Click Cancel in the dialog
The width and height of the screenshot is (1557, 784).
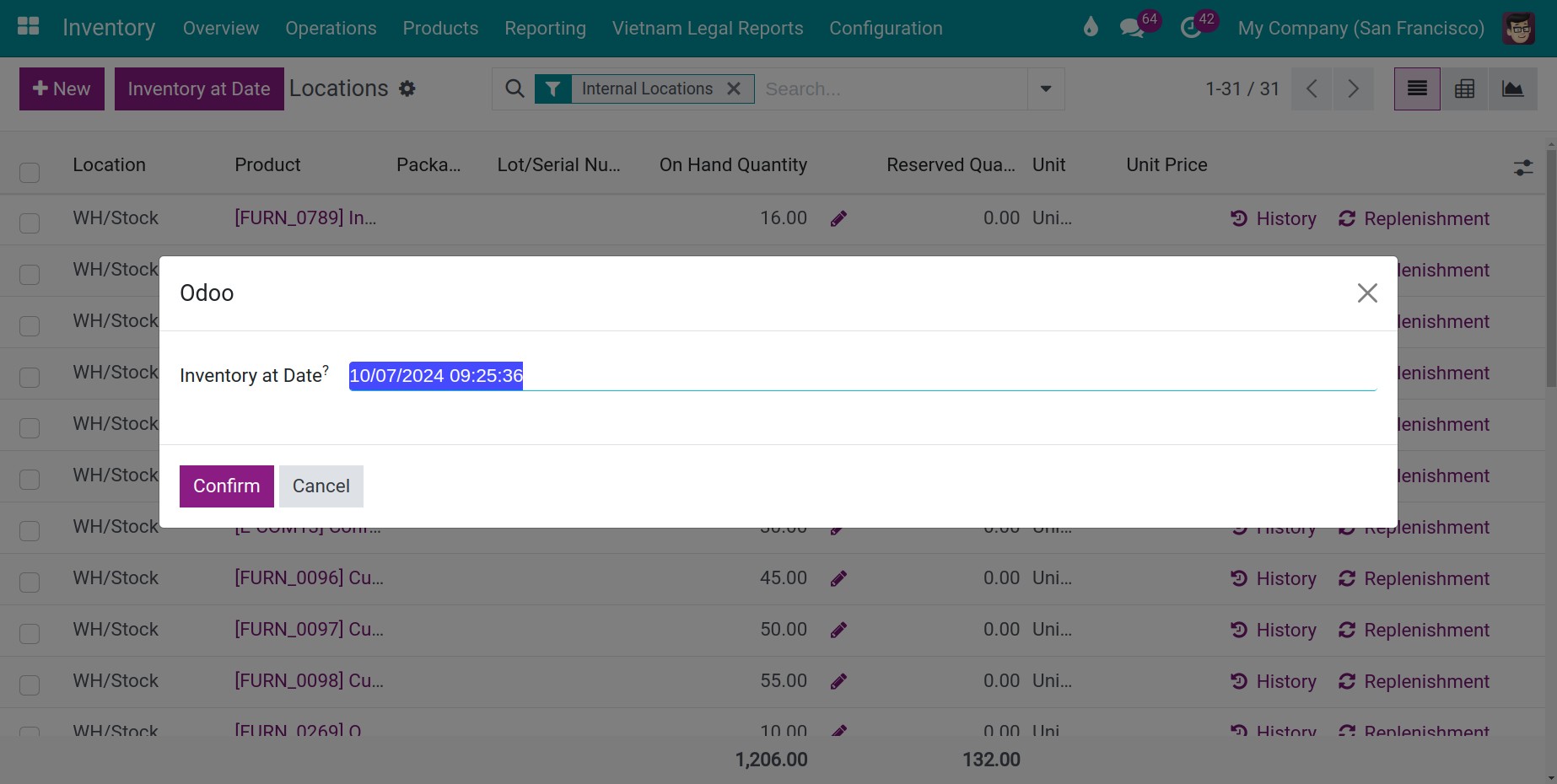coord(321,486)
